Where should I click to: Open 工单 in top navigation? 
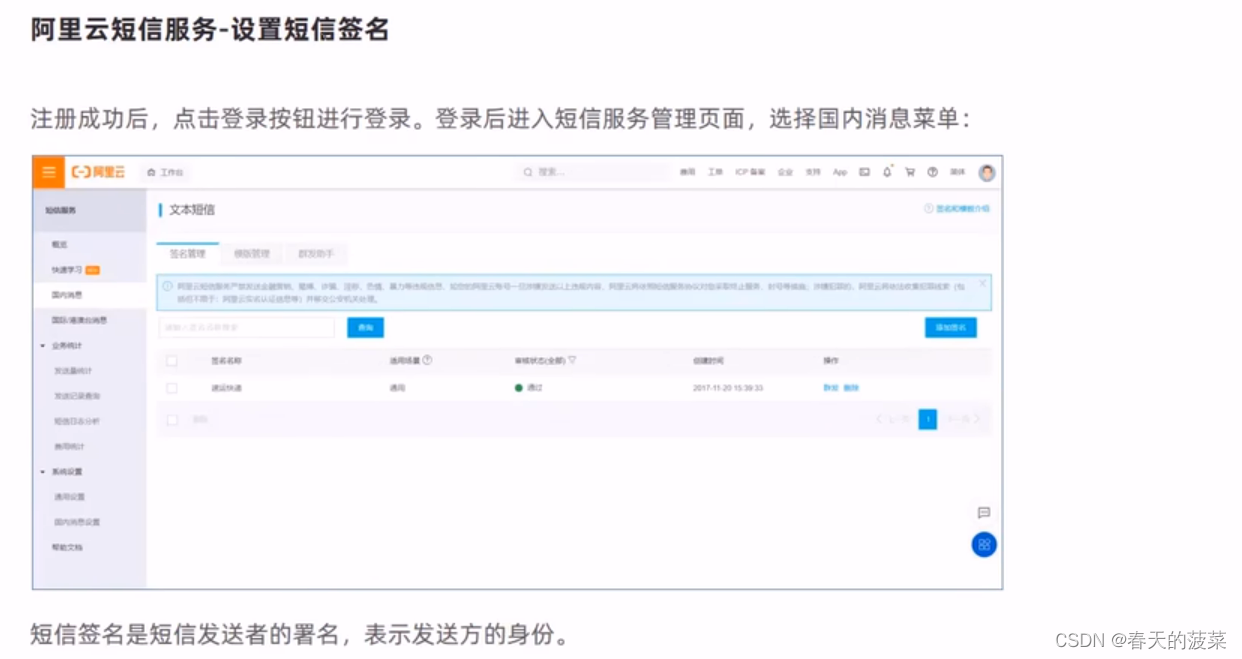point(714,172)
